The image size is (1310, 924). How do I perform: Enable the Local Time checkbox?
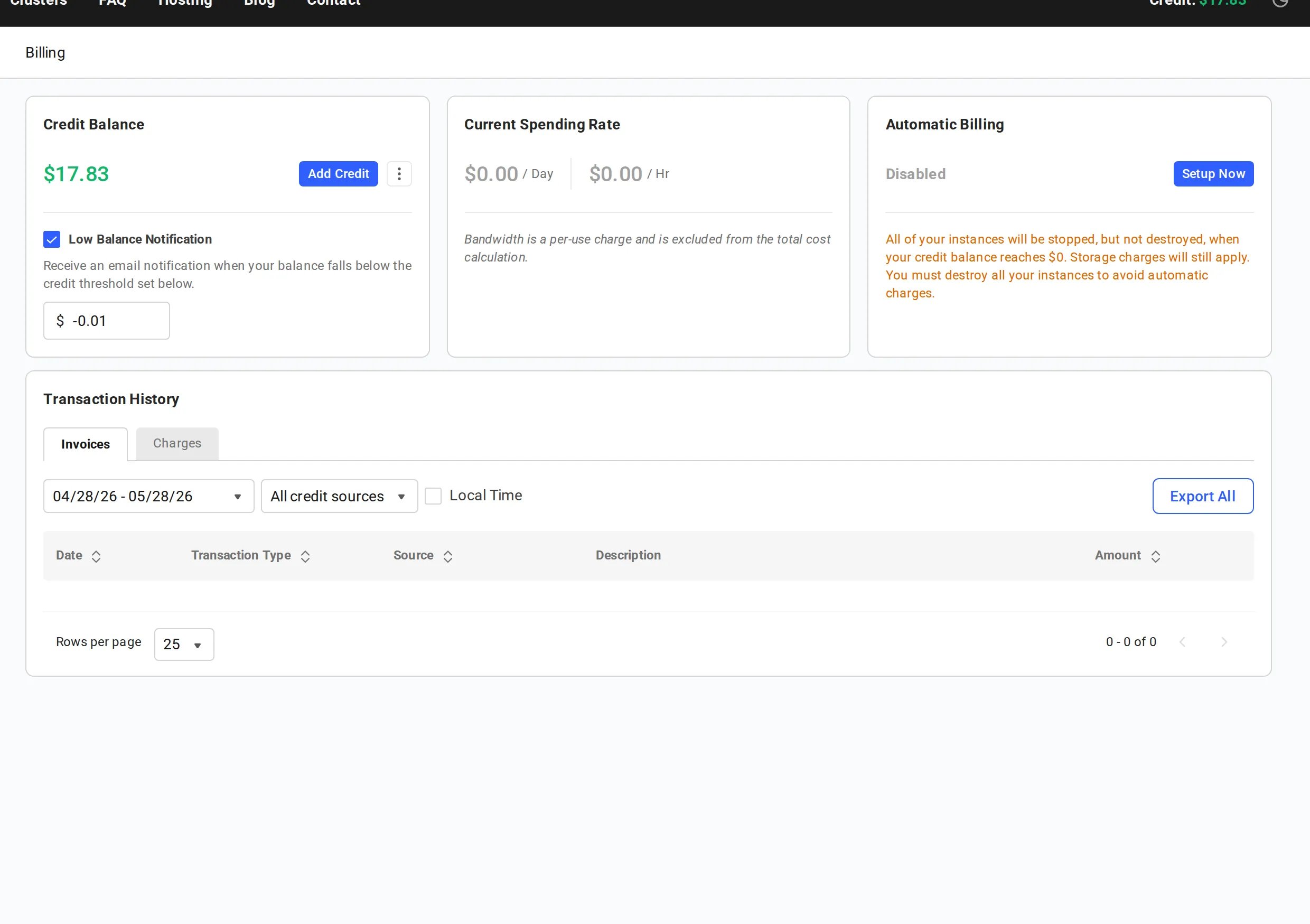point(433,496)
